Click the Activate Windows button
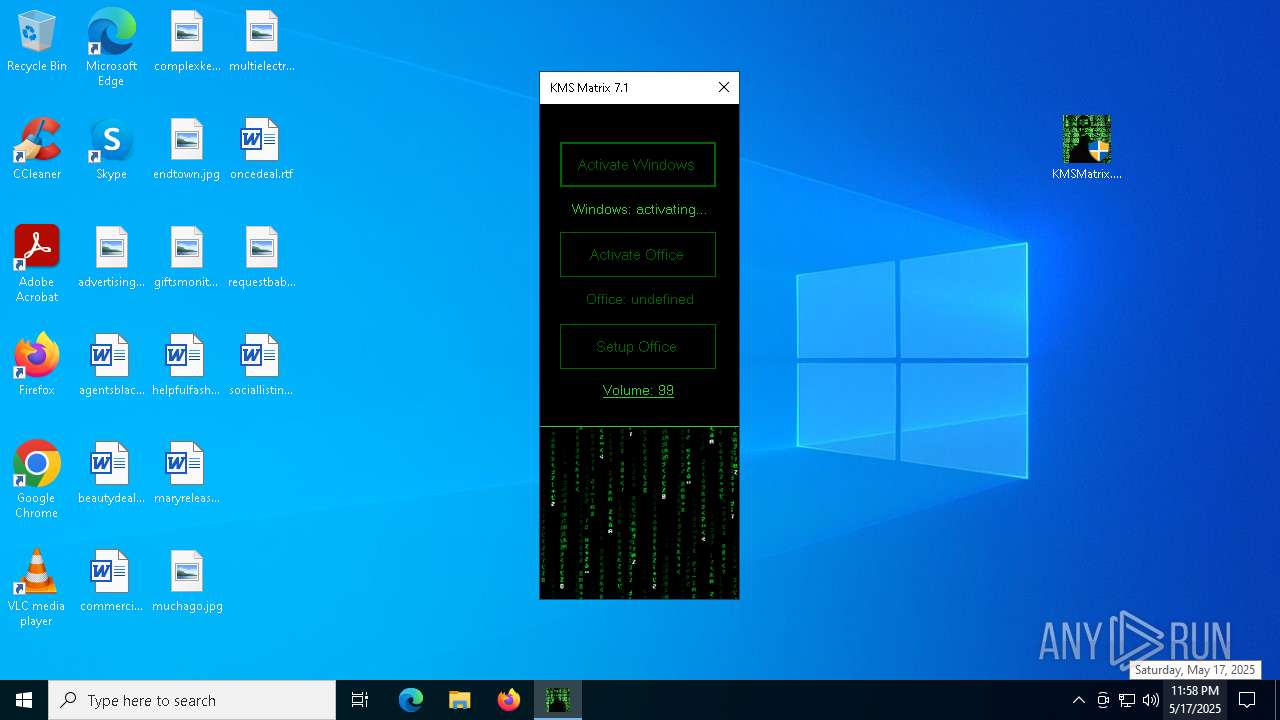 pyautogui.click(x=638, y=165)
